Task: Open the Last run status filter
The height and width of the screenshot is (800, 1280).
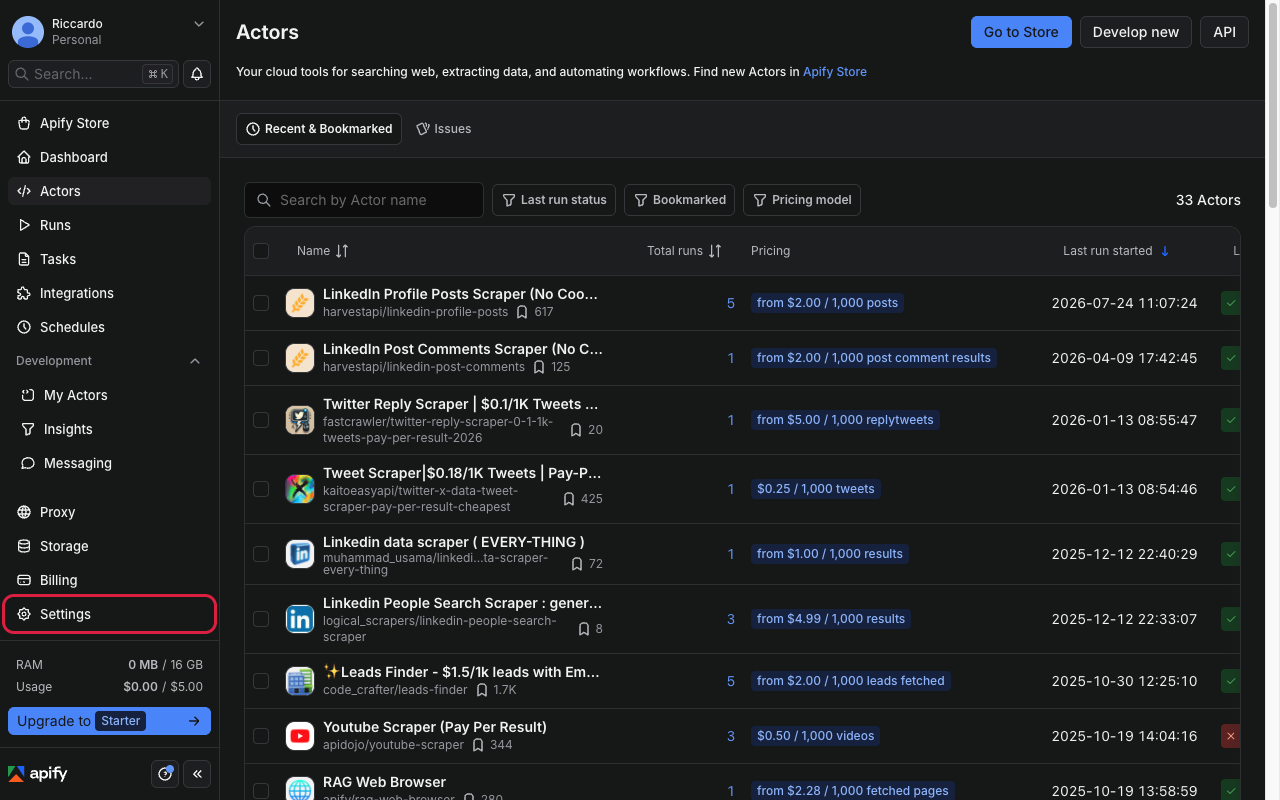Action: (x=554, y=200)
